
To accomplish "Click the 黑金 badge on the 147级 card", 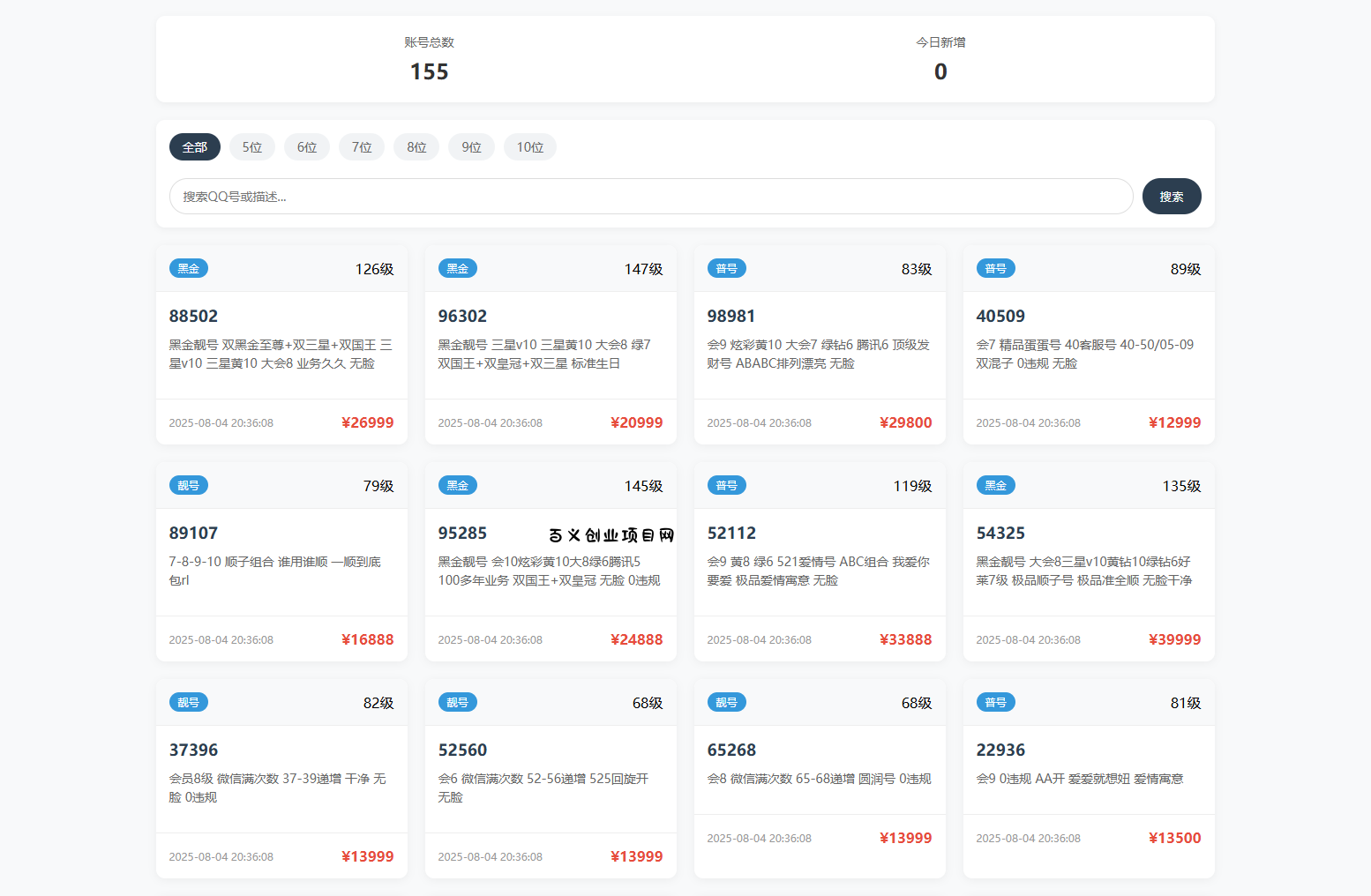I will tap(458, 268).
